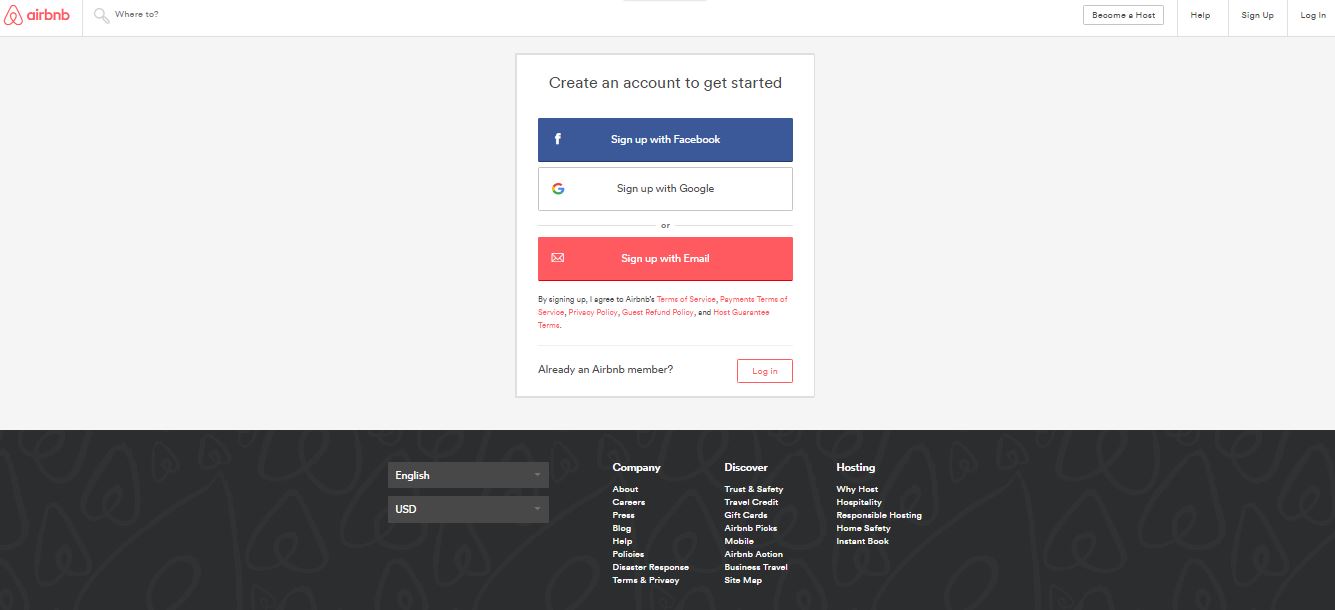The width and height of the screenshot is (1335, 610).
Task: Open the Guest Refund Policy link
Action: 658,312
